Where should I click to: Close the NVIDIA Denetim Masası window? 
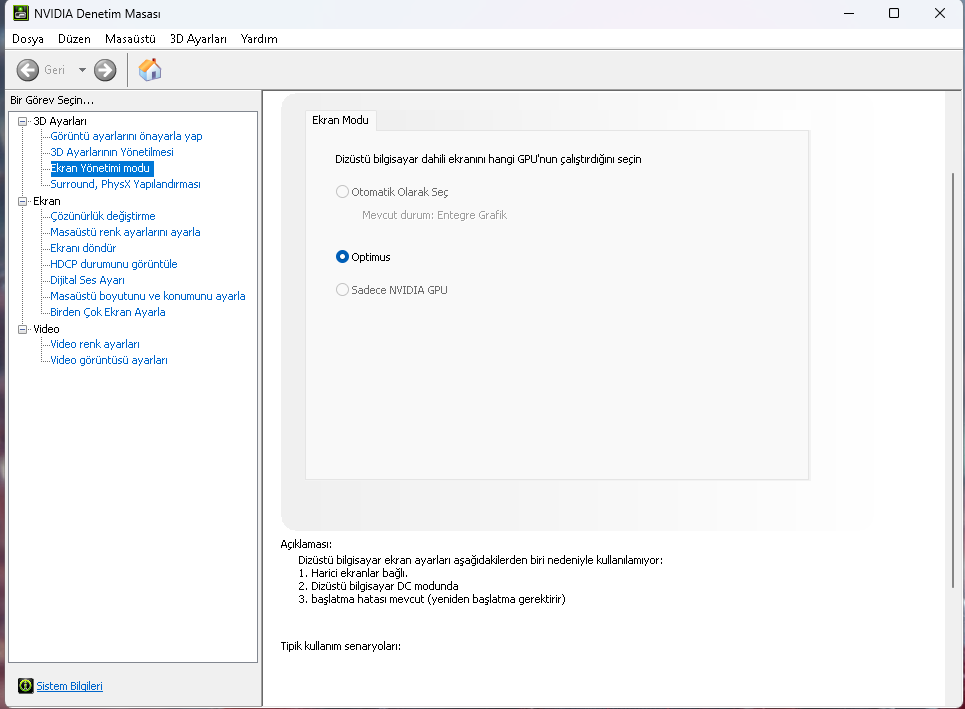click(940, 13)
